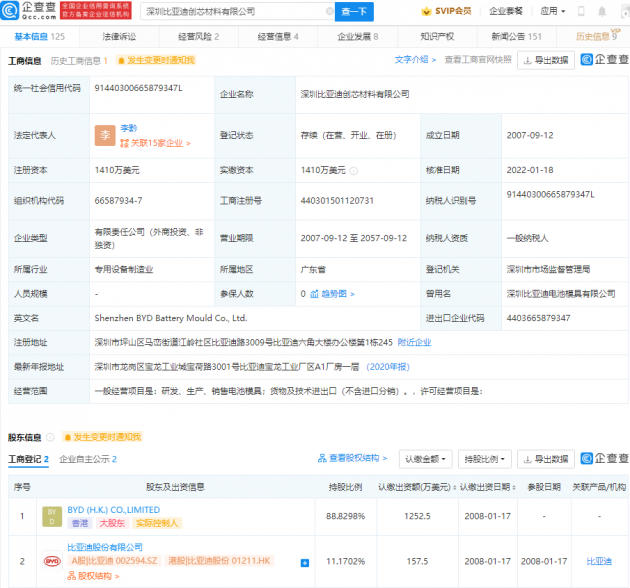Switch to the 基本信息 tab
The width and height of the screenshot is (630, 588).
39,37
